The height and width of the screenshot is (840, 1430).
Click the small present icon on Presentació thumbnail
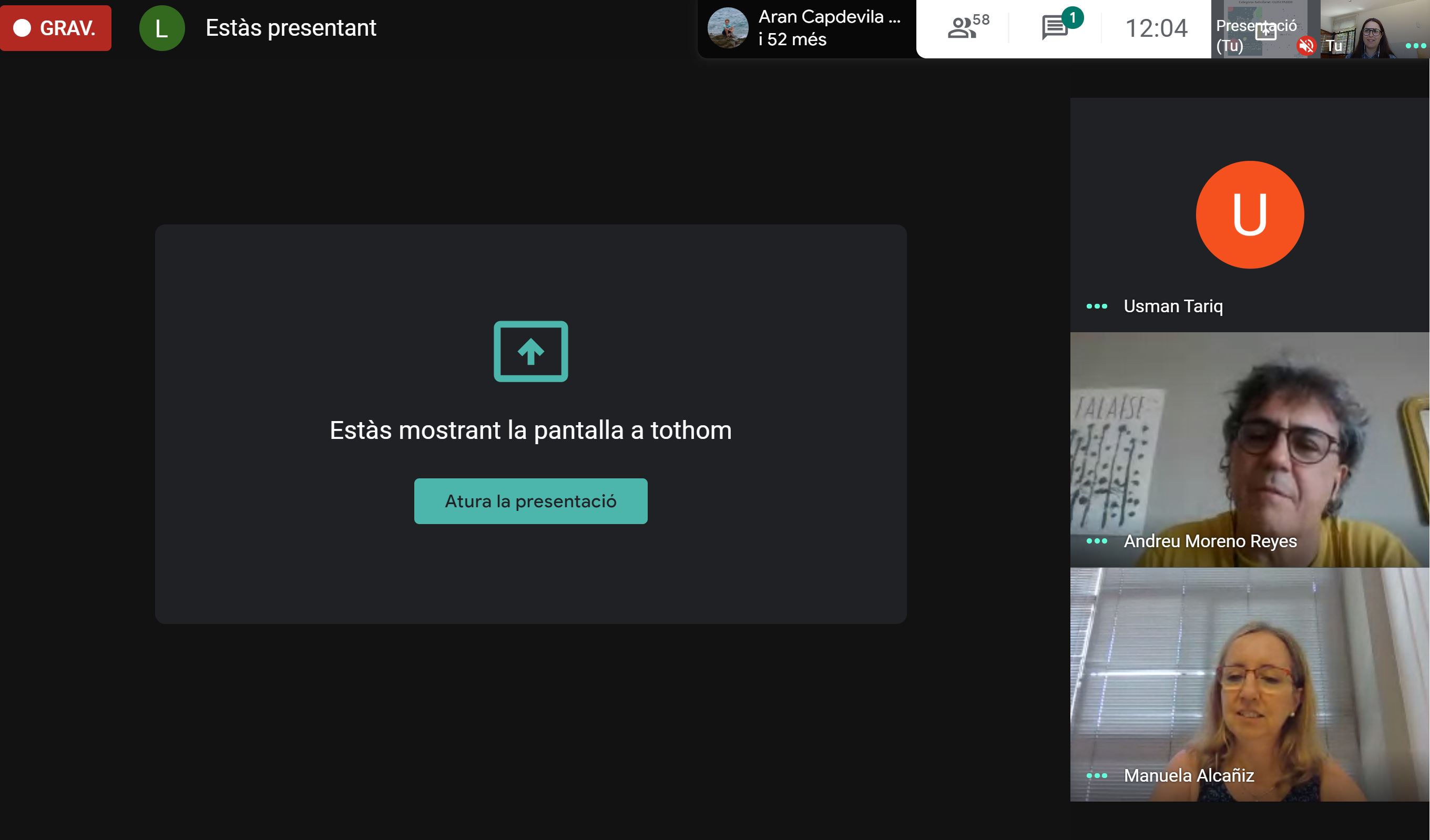[1266, 32]
